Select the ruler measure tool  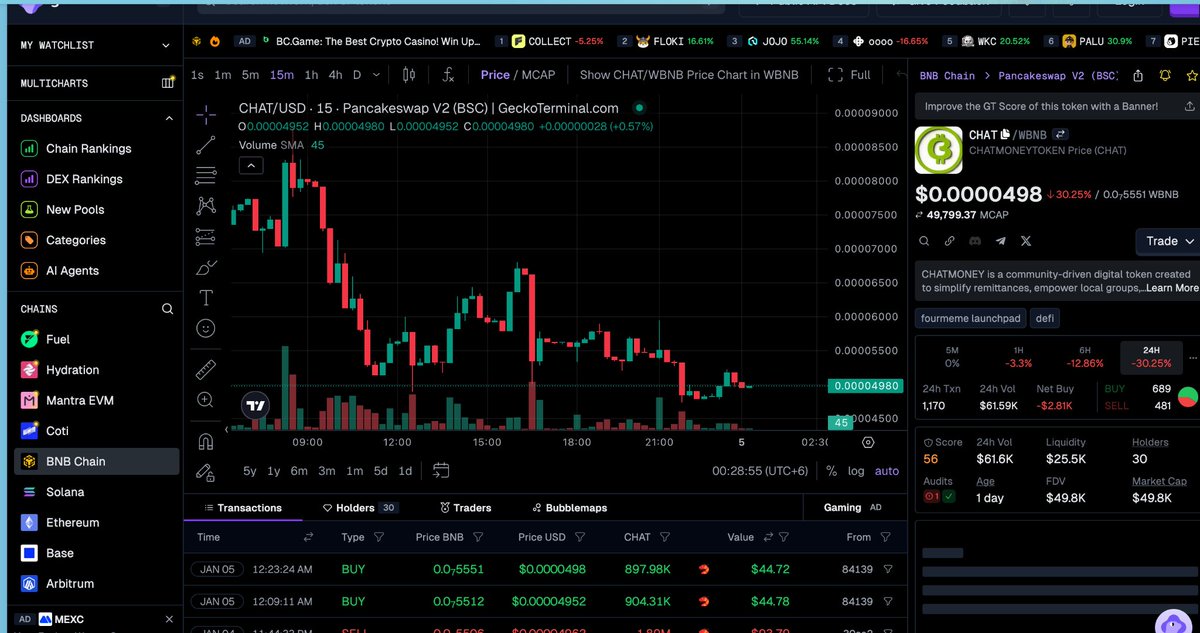[206, 369]
